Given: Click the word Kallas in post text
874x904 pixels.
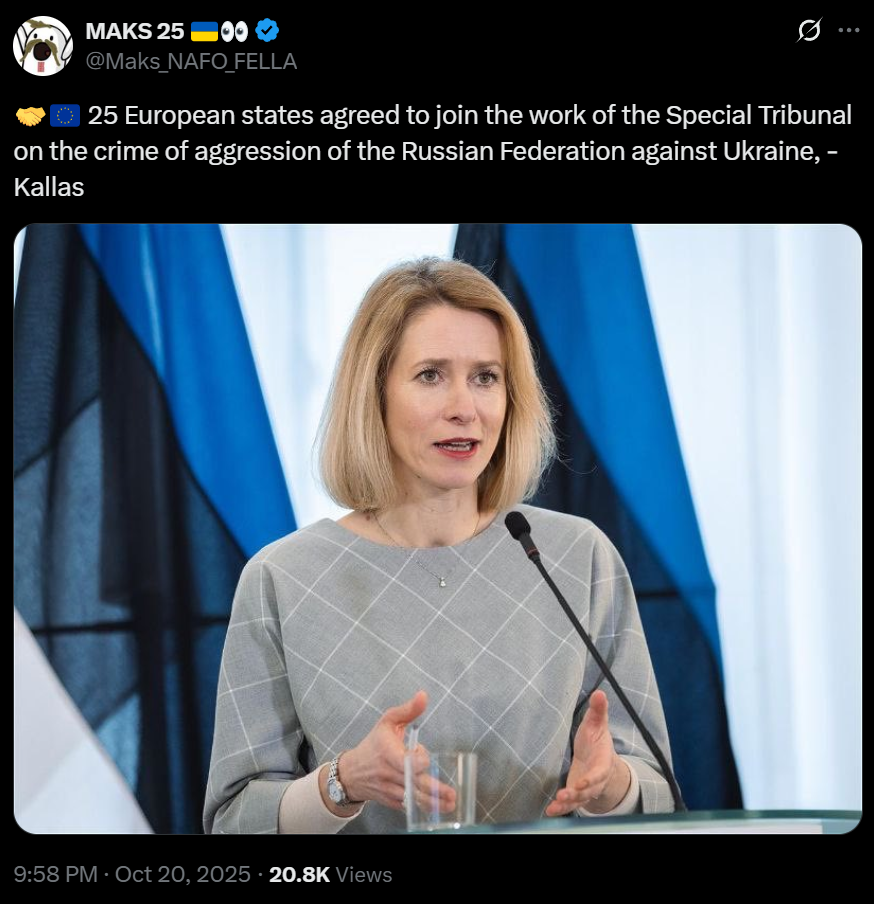Looking at the screenshot, I should tap(49, 187).
